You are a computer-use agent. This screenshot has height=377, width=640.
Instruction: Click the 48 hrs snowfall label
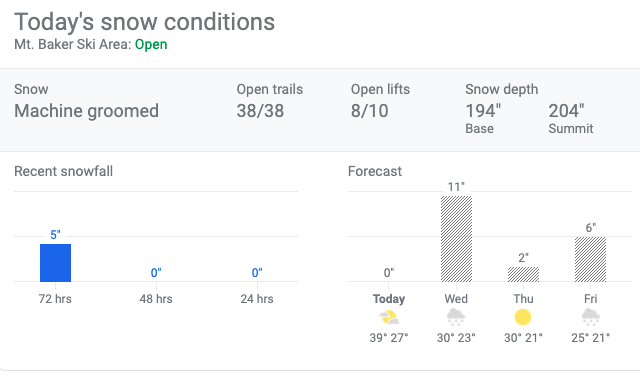pyautogui.click(x=156, y=299)
